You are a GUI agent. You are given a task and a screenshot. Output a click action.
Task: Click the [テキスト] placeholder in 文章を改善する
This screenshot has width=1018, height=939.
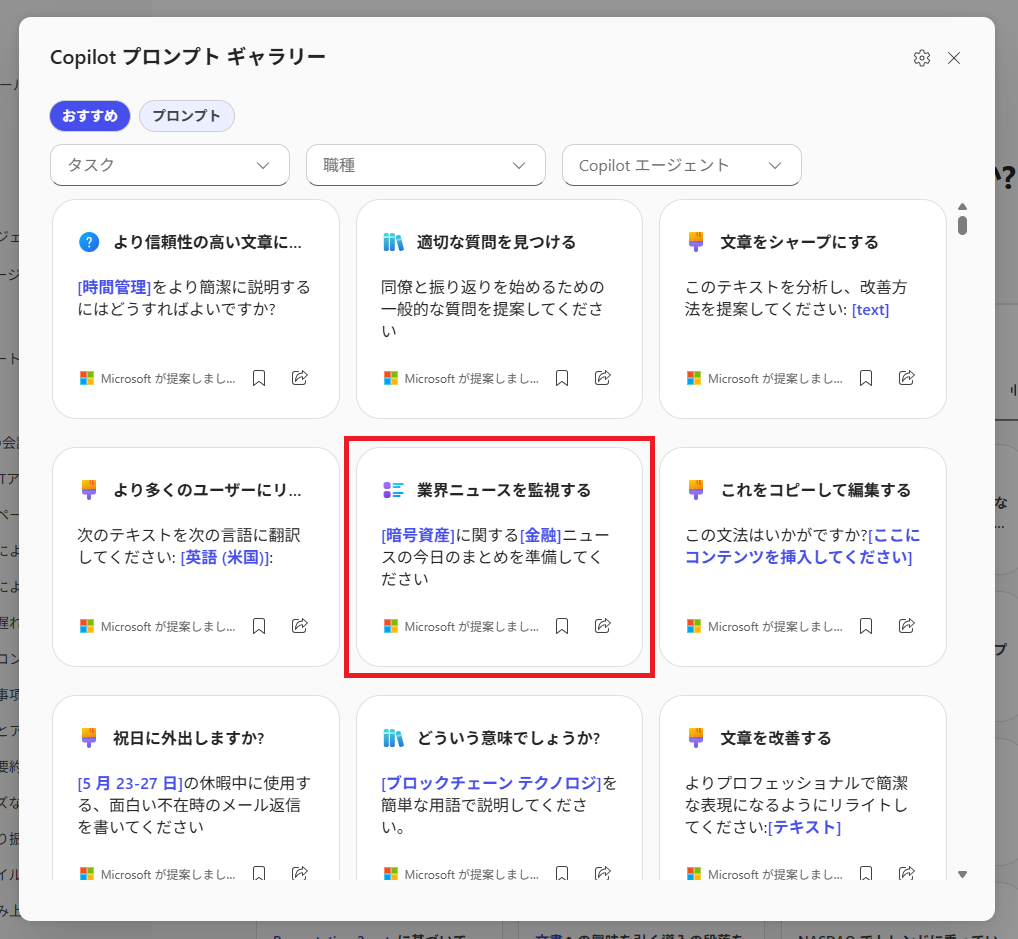coord(804,827)
